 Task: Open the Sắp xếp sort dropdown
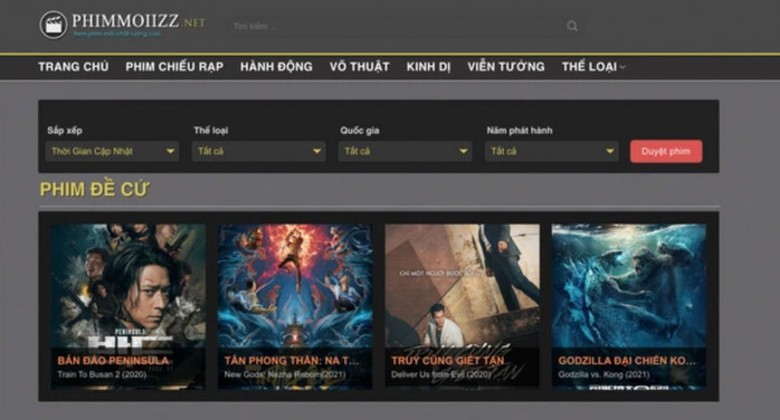[113, 152]
